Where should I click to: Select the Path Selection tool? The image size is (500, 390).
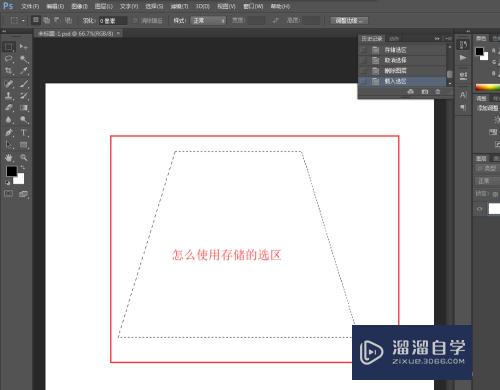[x=9, y=145]
